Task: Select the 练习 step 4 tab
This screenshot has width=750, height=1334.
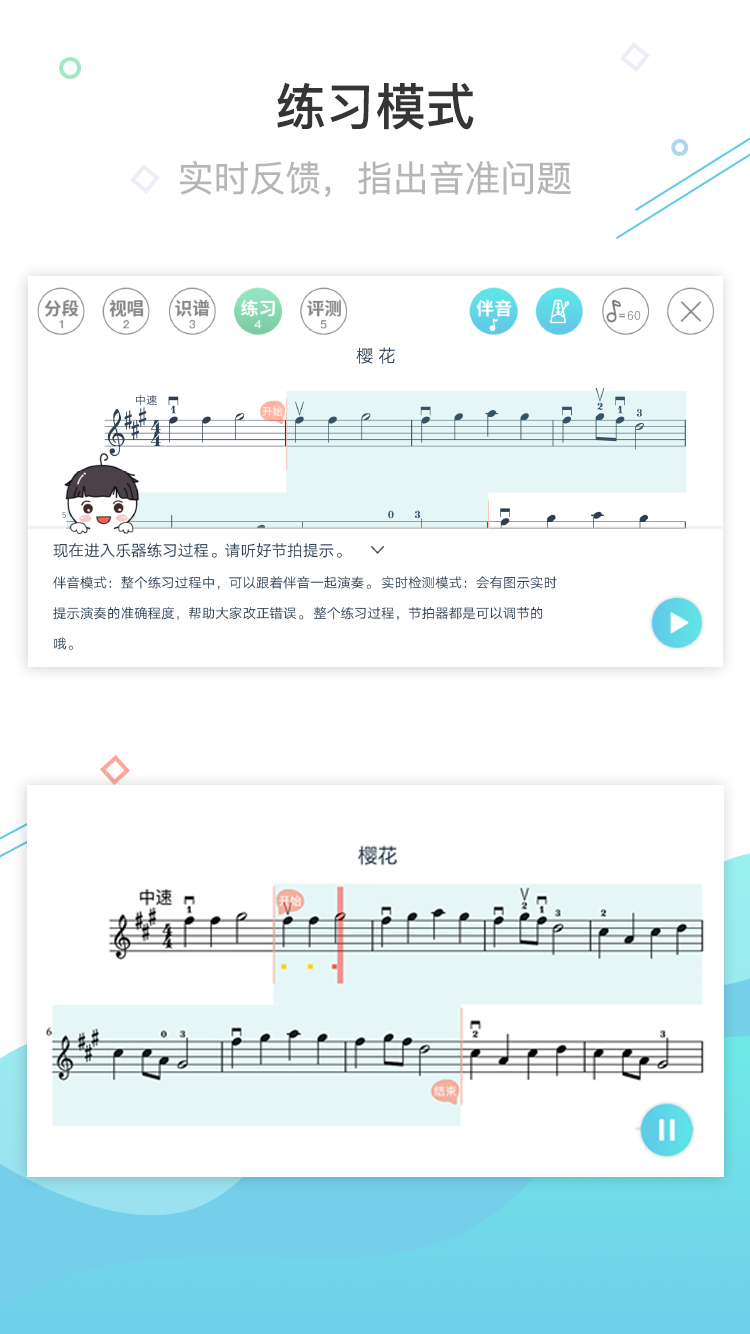Action: pyautogui.click(x=258, y=311)
